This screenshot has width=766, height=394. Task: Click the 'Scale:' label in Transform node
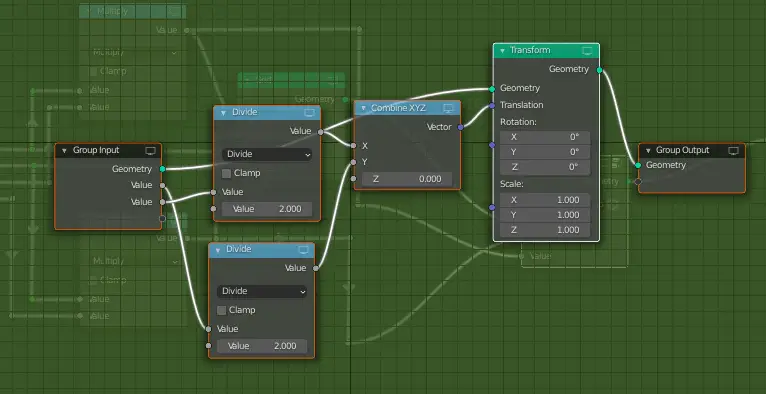pyautogui.click(x=511, y=185)
